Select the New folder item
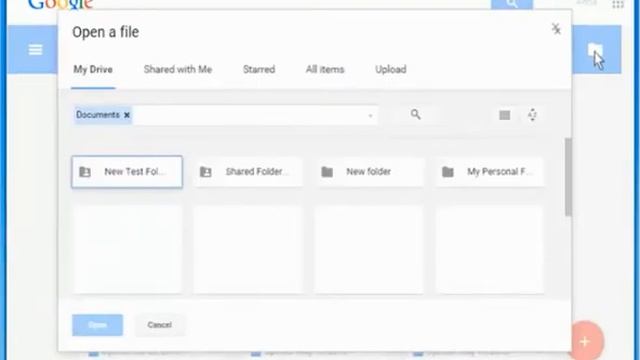This screenshot has height=360, width=640. [x=369, y=172]
